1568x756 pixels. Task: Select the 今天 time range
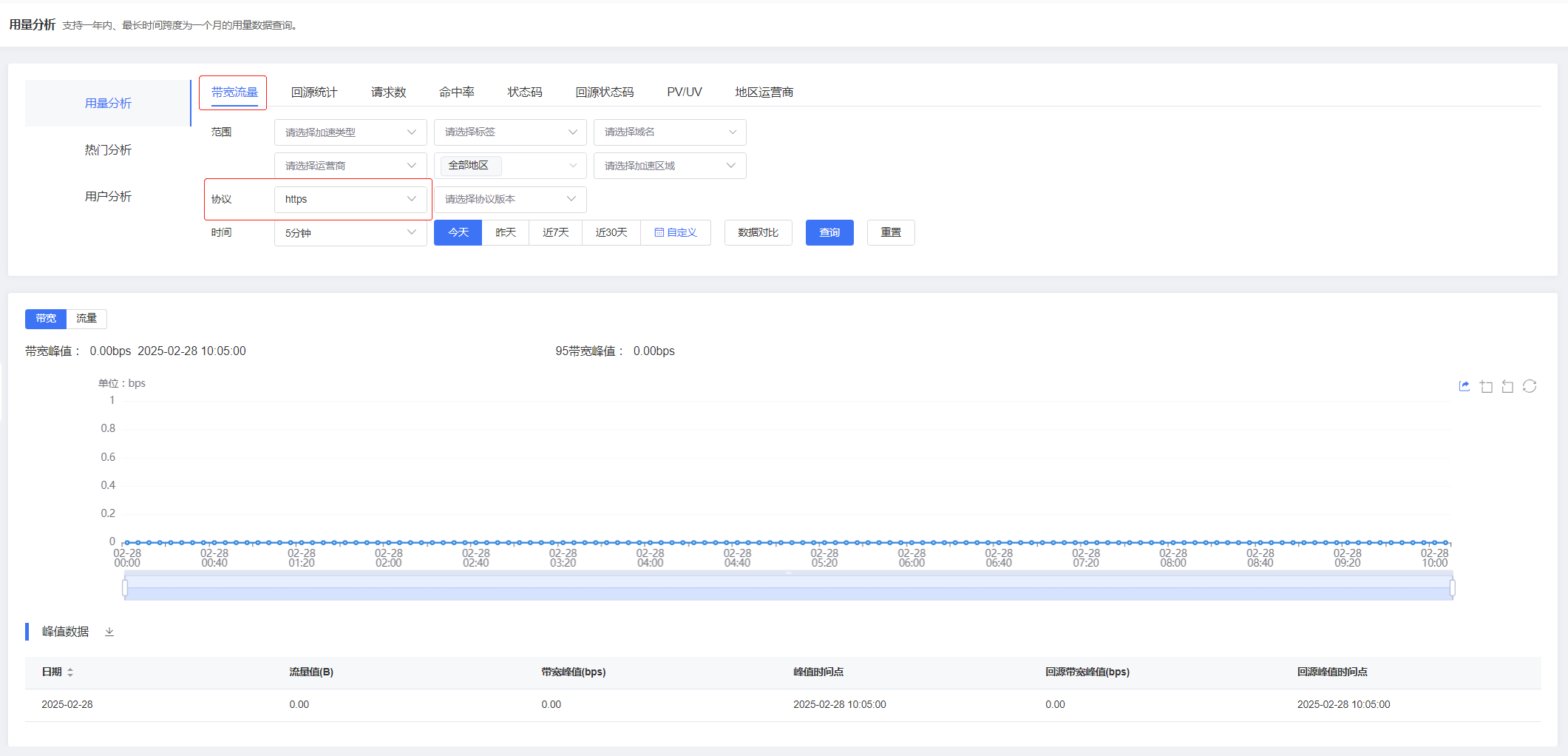click(x=458, y=232)
